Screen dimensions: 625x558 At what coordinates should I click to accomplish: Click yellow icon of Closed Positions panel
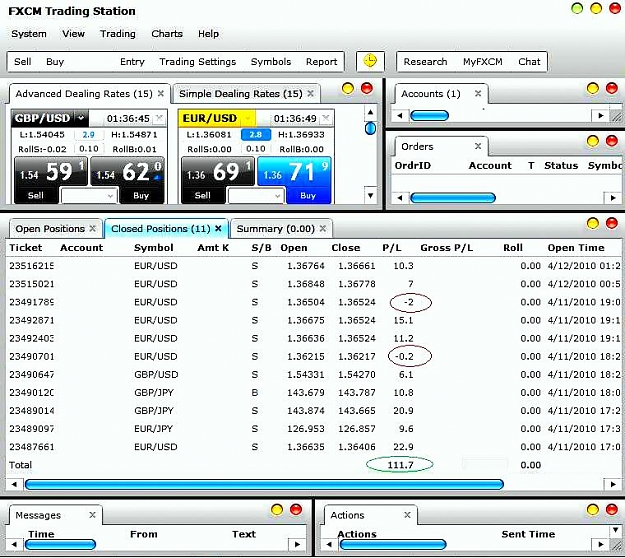593,223
